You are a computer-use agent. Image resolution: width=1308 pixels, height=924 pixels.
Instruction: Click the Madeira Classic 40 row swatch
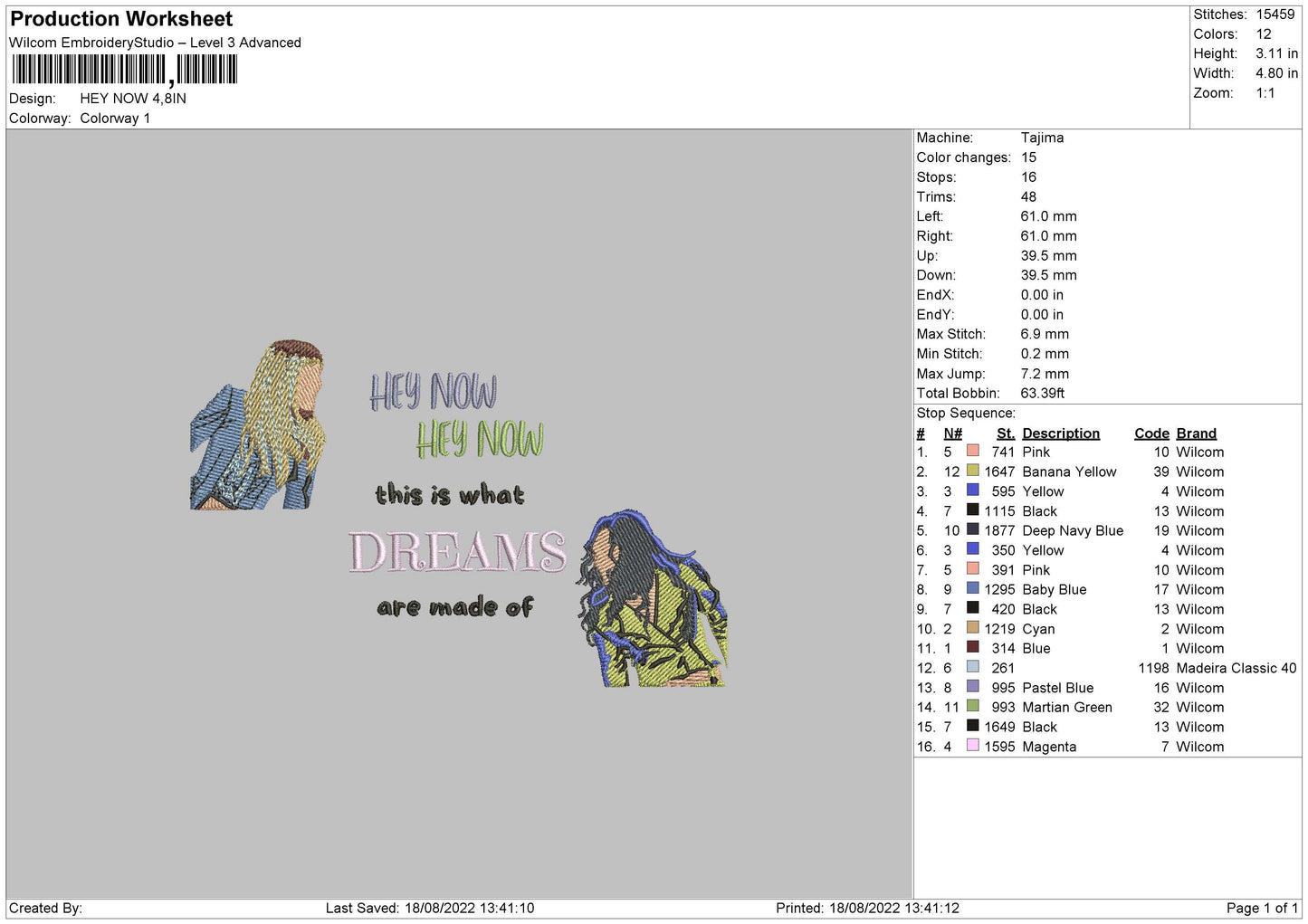click(x=972, y=667)
